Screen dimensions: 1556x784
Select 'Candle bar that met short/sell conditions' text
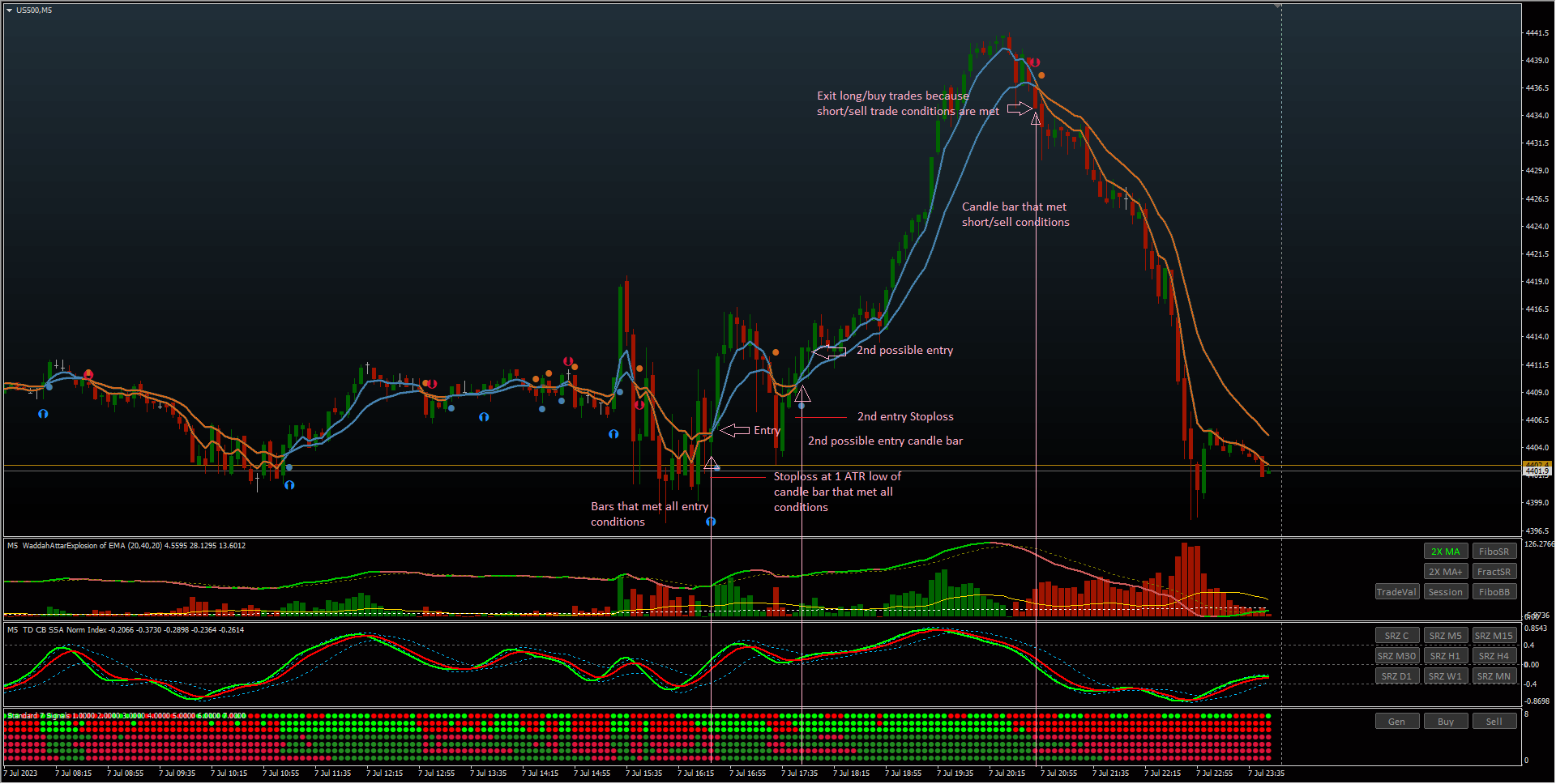tap(1015, 215)
